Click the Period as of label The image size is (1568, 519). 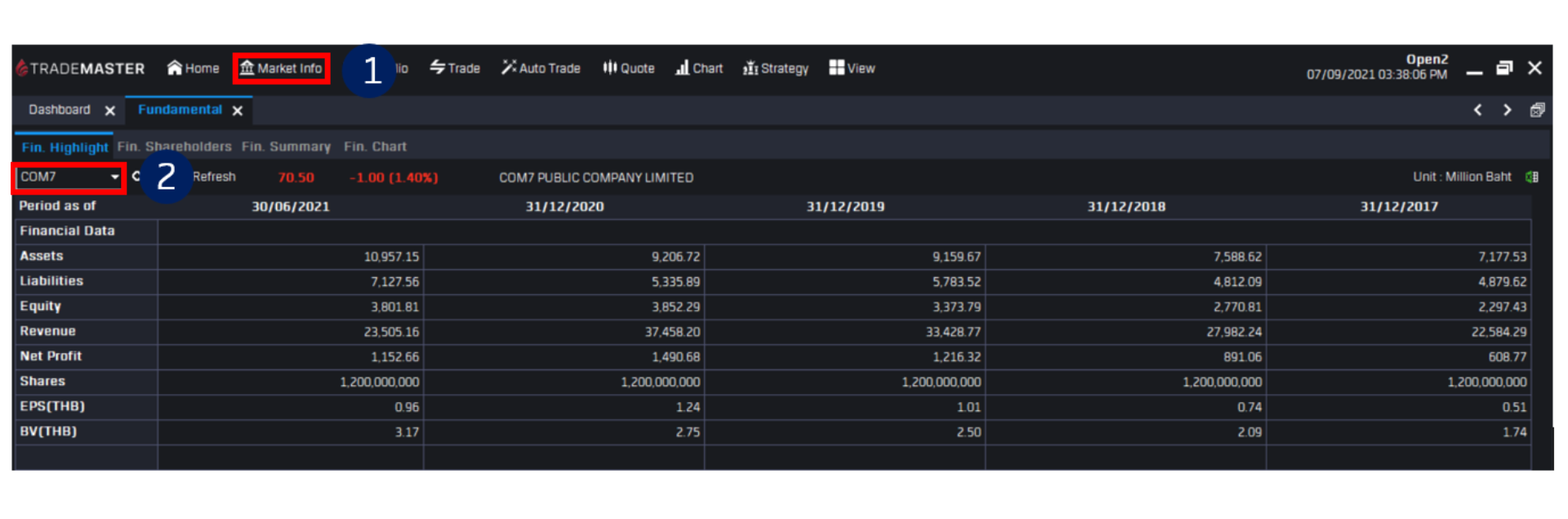click(x=57, y=206)
